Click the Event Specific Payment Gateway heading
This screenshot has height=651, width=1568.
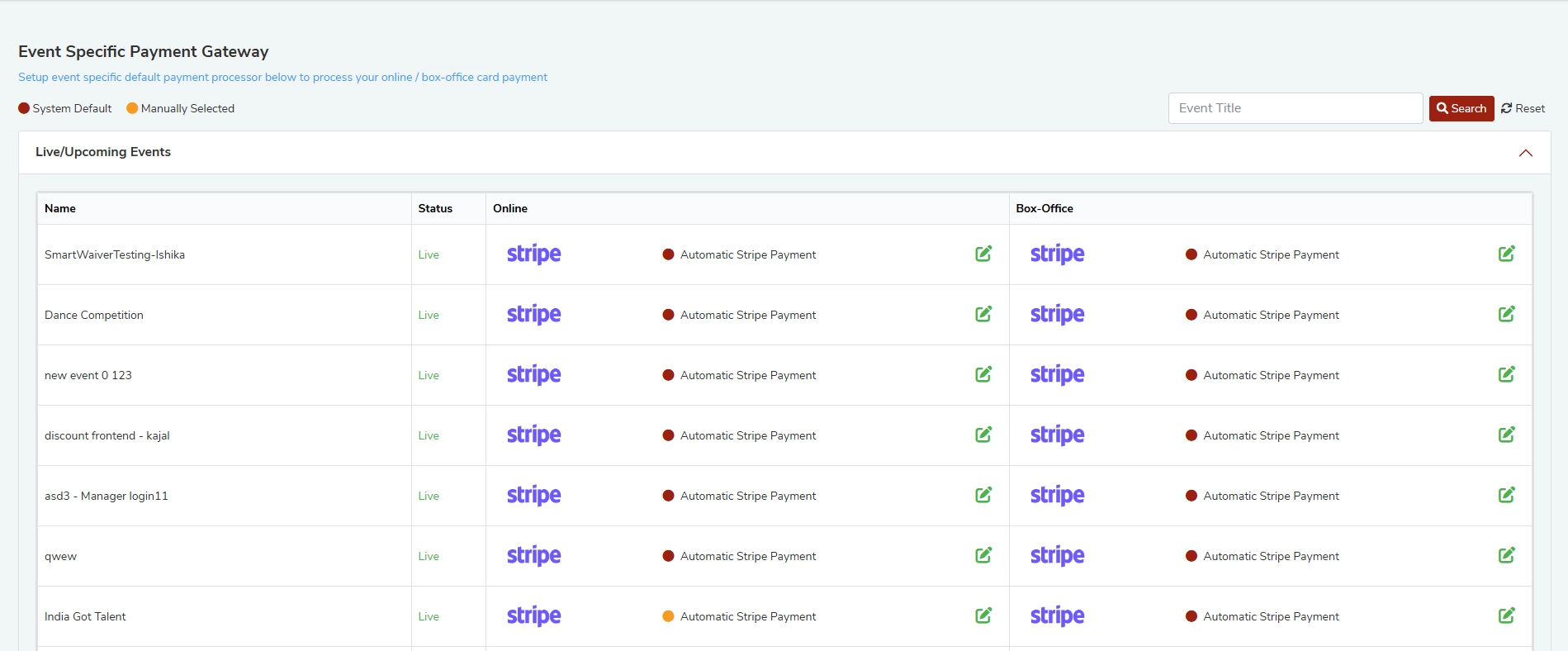point(144,51)
